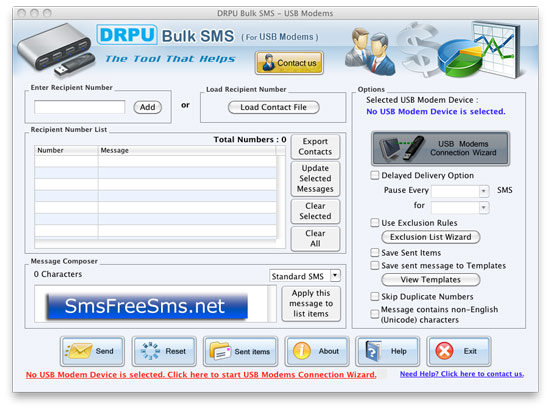The image size is (550, 410).
Task: Click the recipient list vertical scrollbar
Action: [x=281, y=197]
